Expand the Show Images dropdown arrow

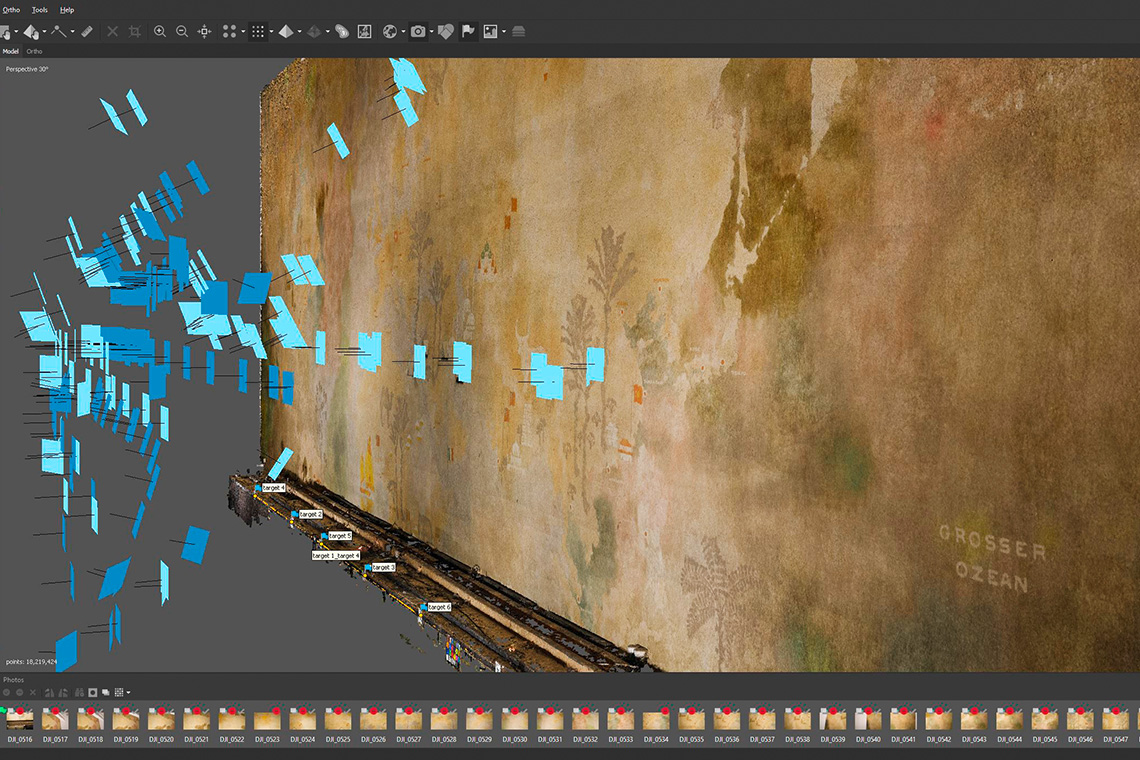504,32
